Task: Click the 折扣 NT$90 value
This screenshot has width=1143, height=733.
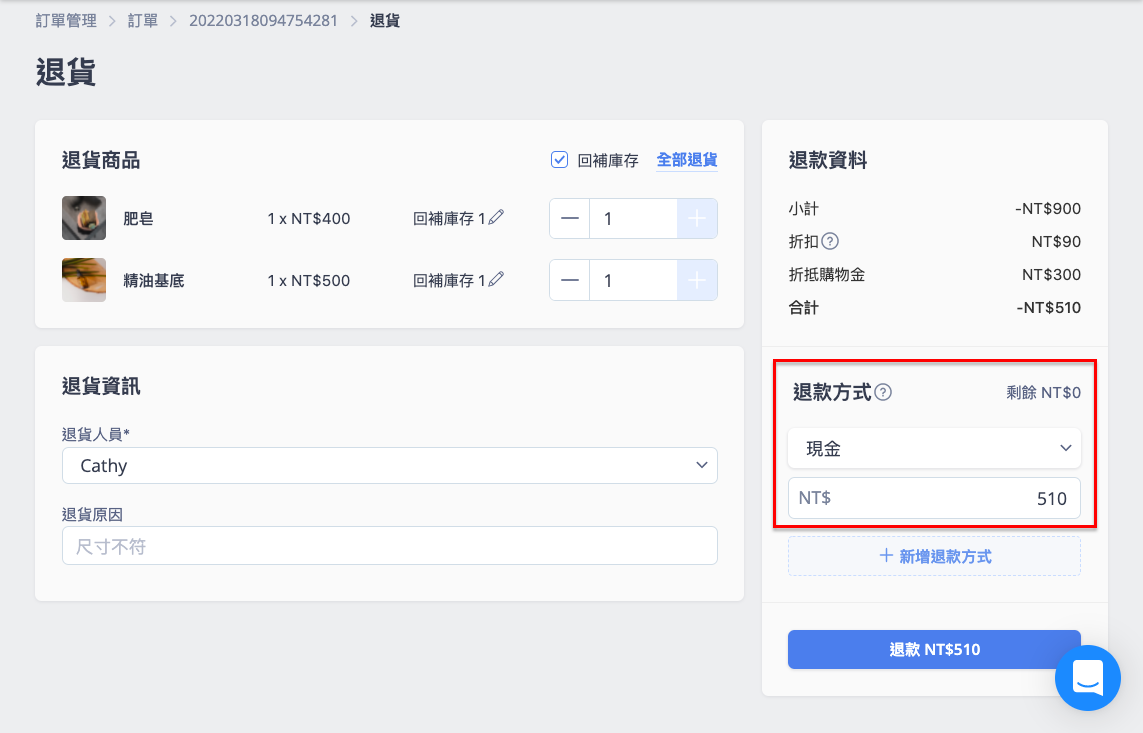Action: 1056,241
